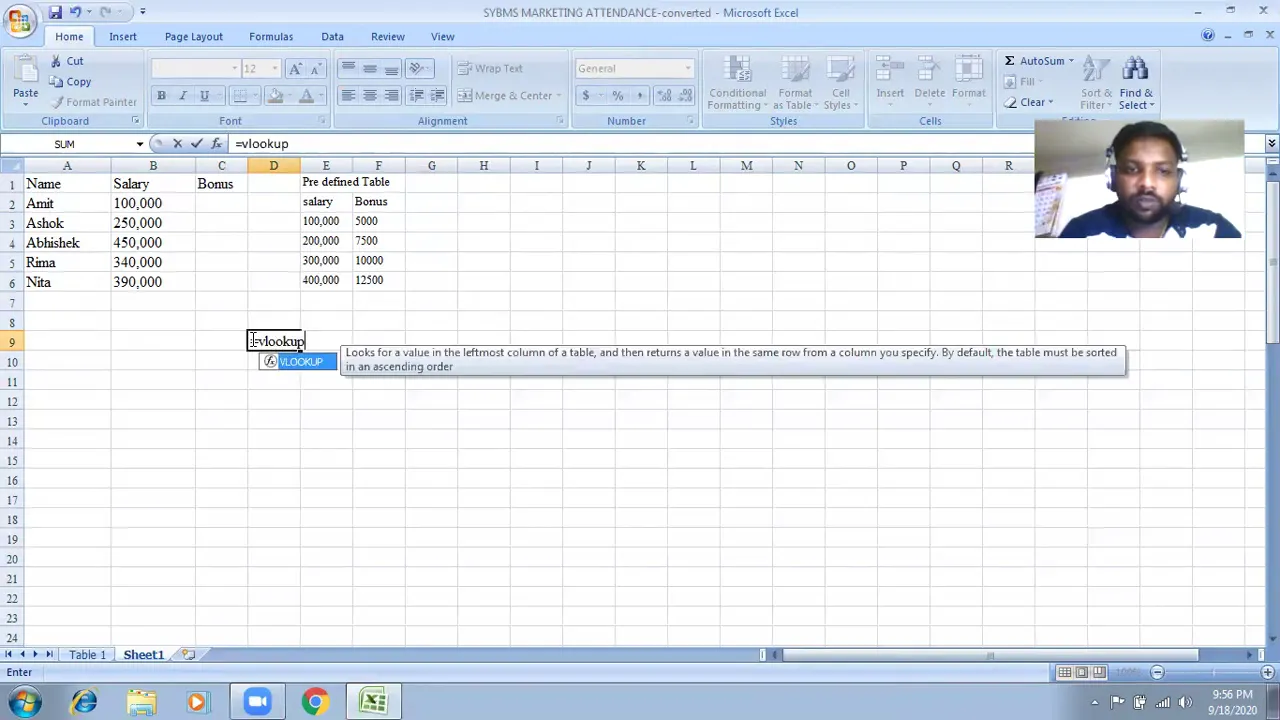Open the View tab

[442, 36]
